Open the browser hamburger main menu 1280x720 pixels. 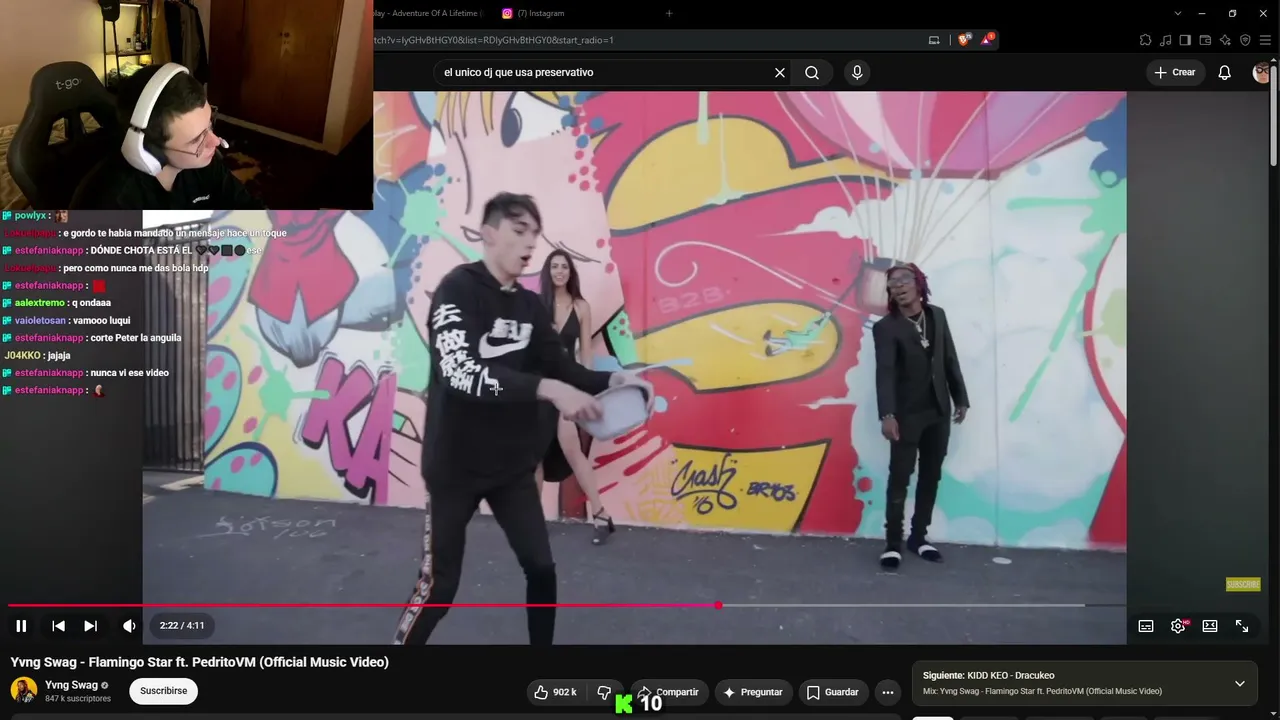coord(1265,40)
